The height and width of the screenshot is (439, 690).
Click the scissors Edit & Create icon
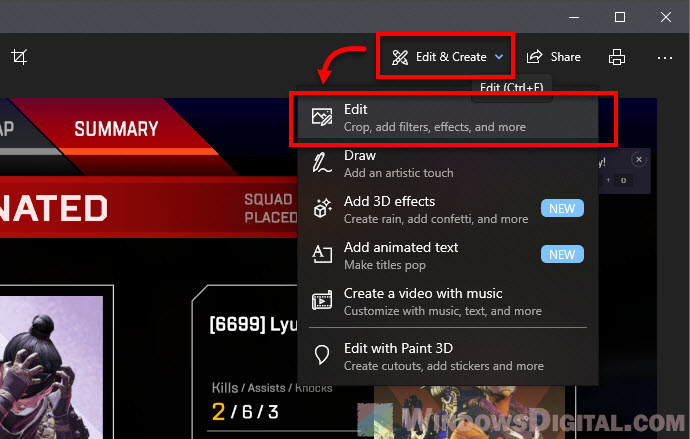(x=400, y=57)
